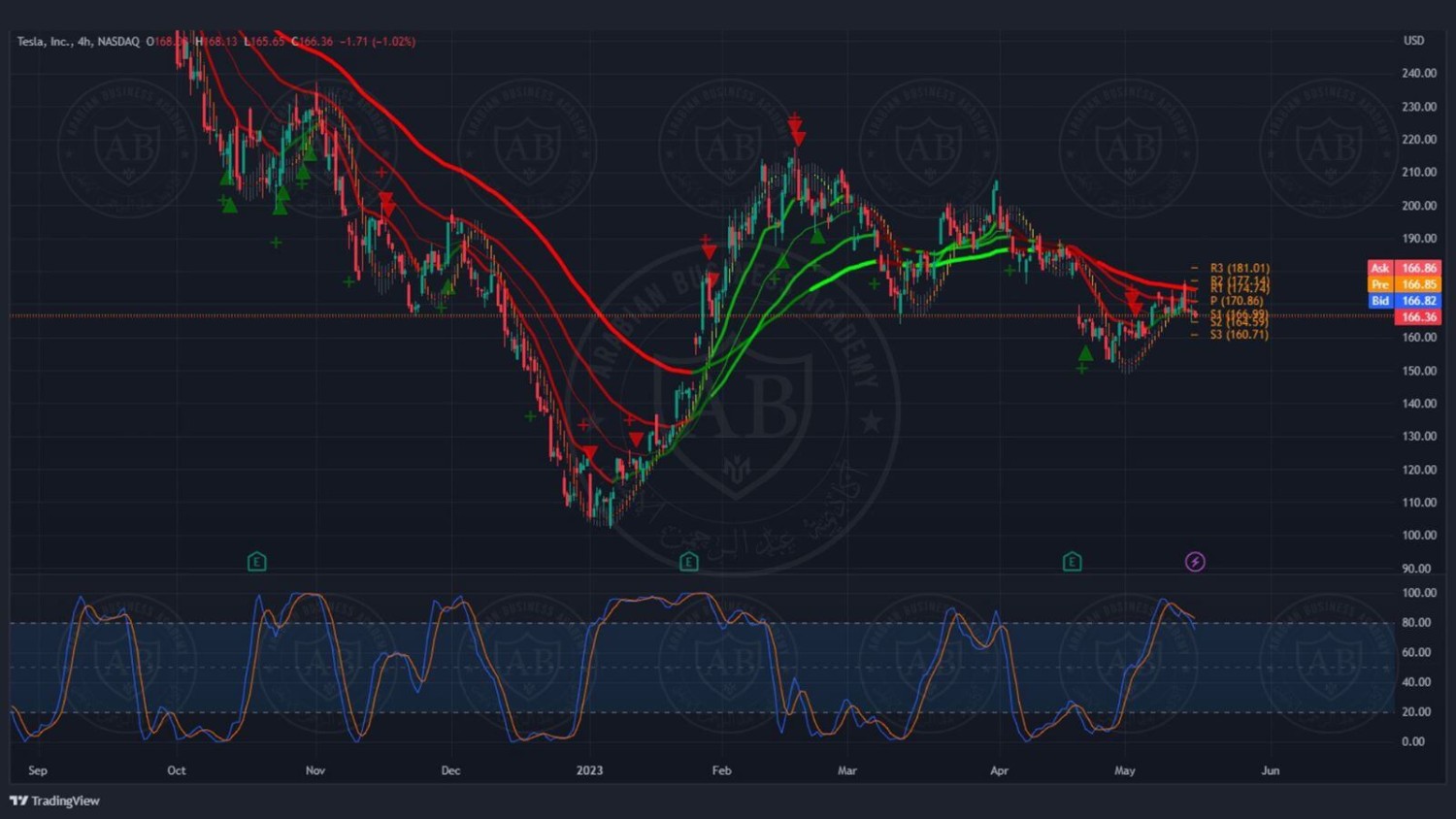This screenshot has width=1456, height=819.
Task: Click the Bid 166.82 price label
Action: pyautogui.click(x=1404, y=301)
